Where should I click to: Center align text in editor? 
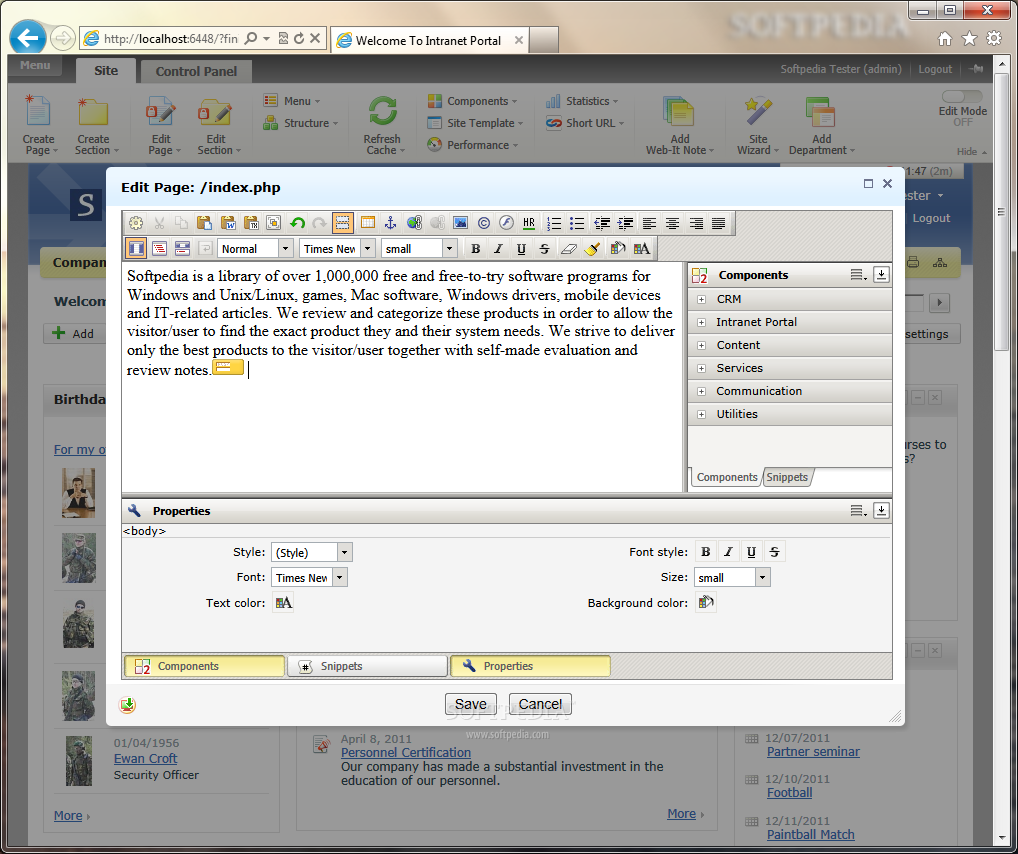673,223
